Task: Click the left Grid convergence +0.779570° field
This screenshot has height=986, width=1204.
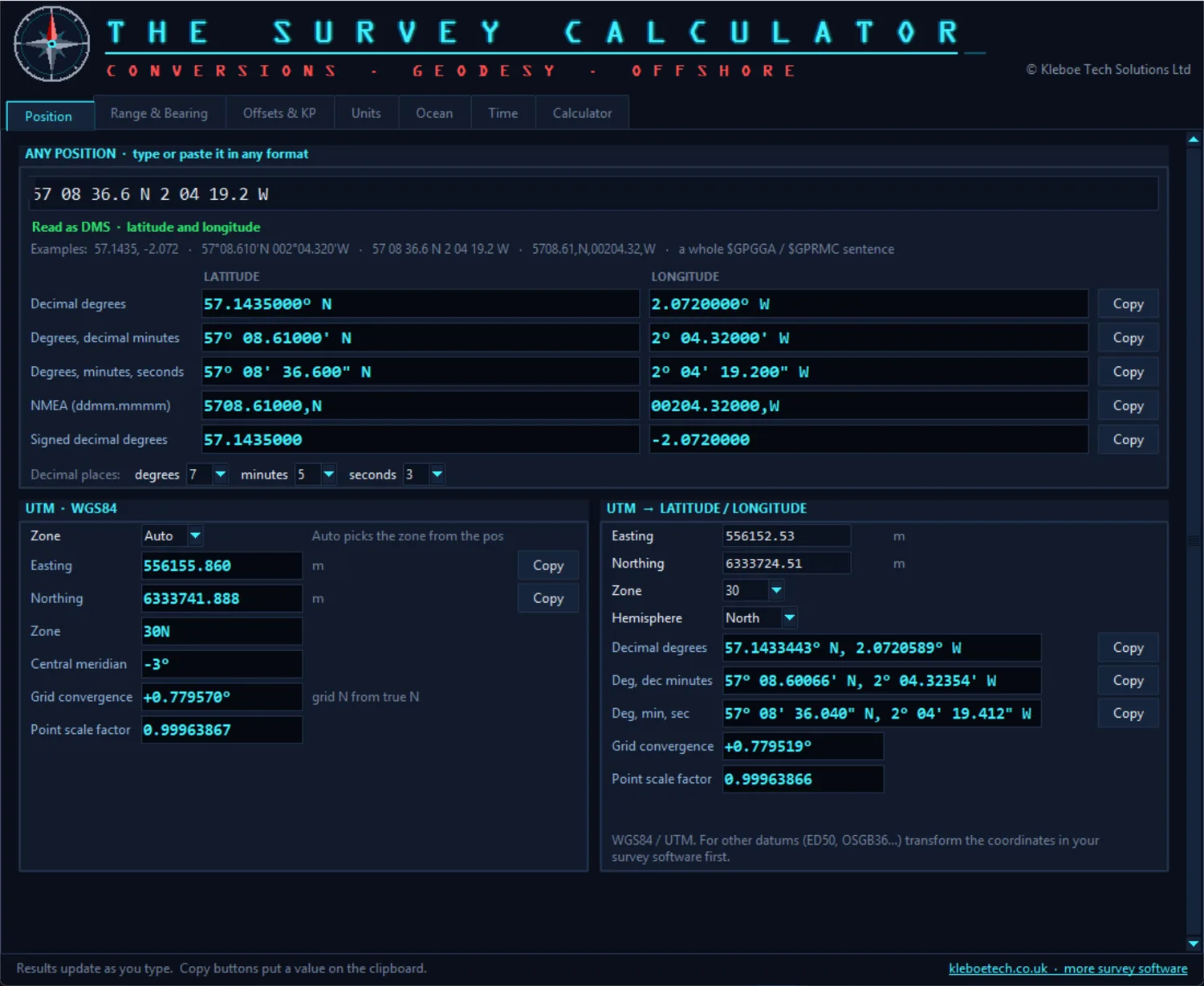Action: click(222, 698)
